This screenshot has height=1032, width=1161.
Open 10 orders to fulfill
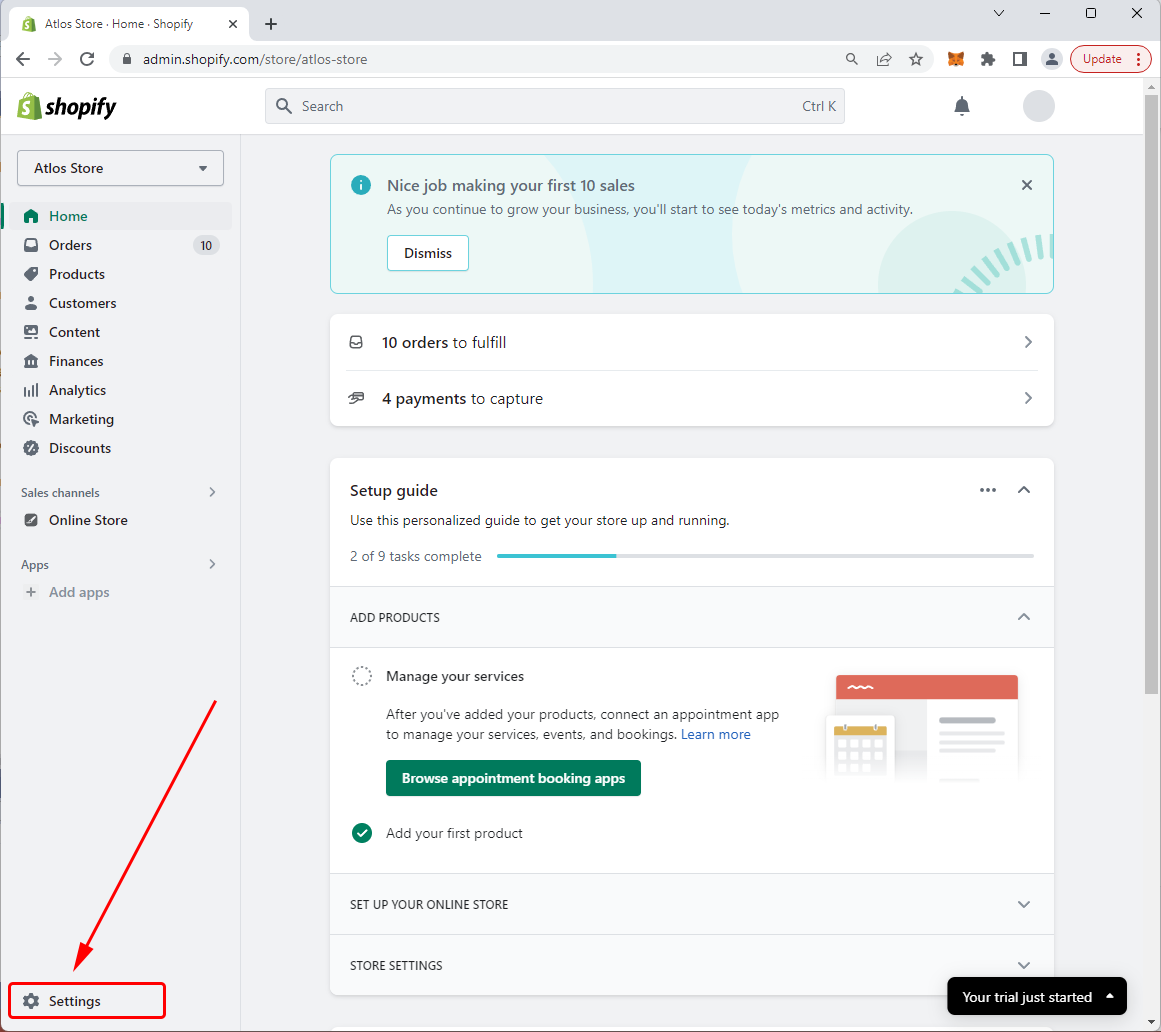(692, 342)
